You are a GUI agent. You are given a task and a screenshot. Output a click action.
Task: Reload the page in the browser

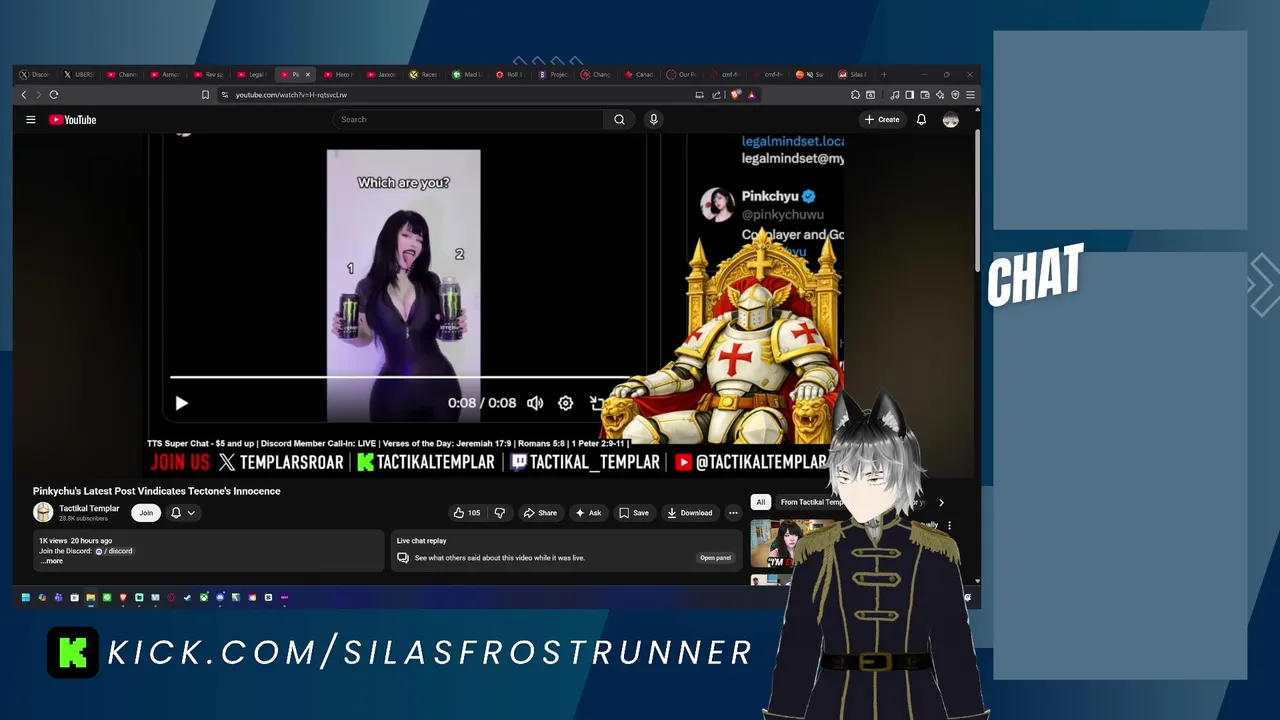pyautogui.click(x=54, y=95)
